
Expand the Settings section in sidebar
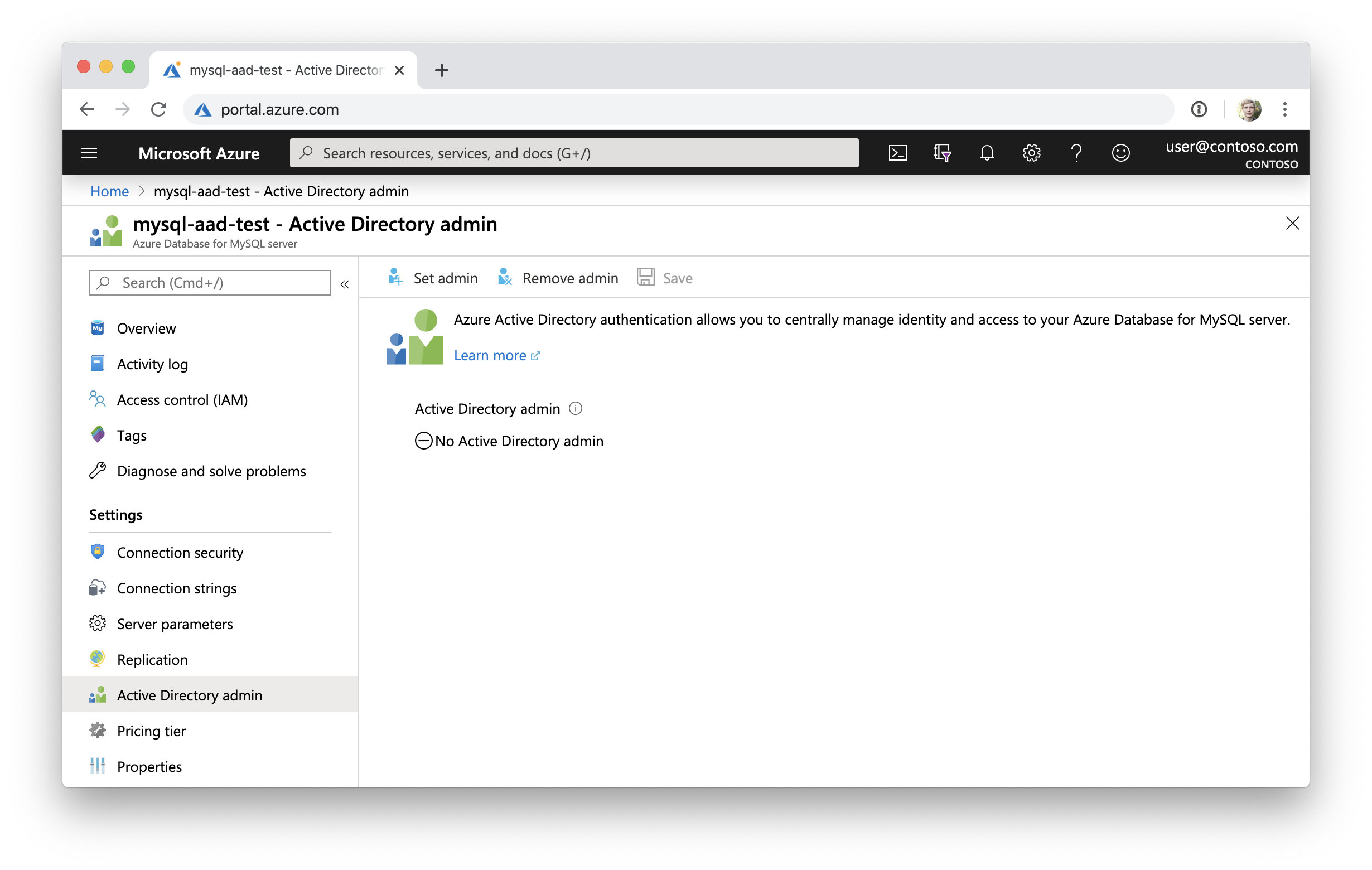115,514
